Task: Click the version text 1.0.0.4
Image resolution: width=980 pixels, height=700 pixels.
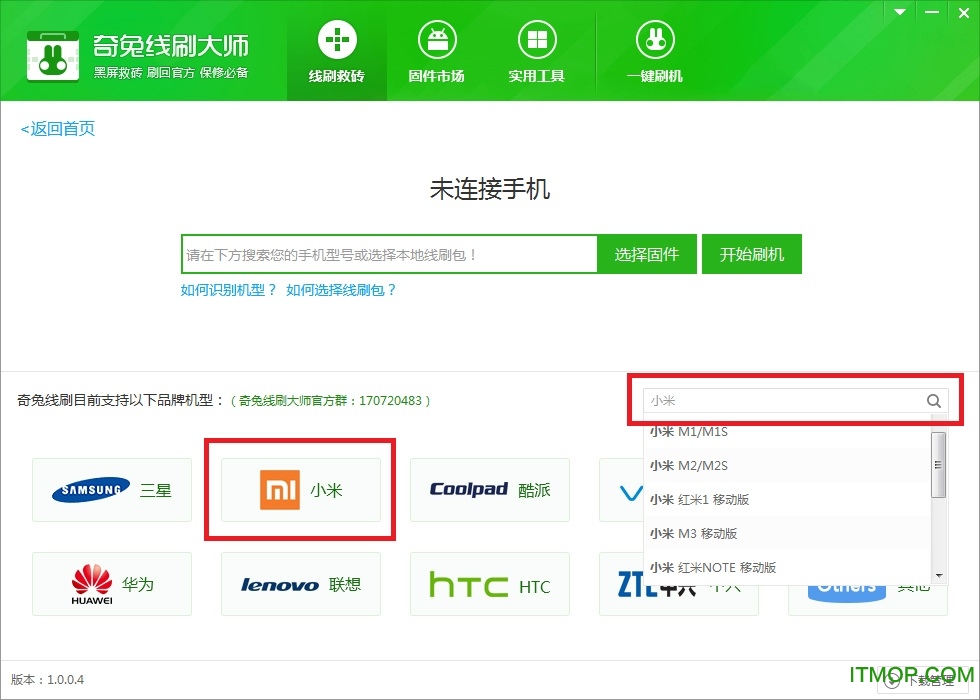Action: point(66,679)
